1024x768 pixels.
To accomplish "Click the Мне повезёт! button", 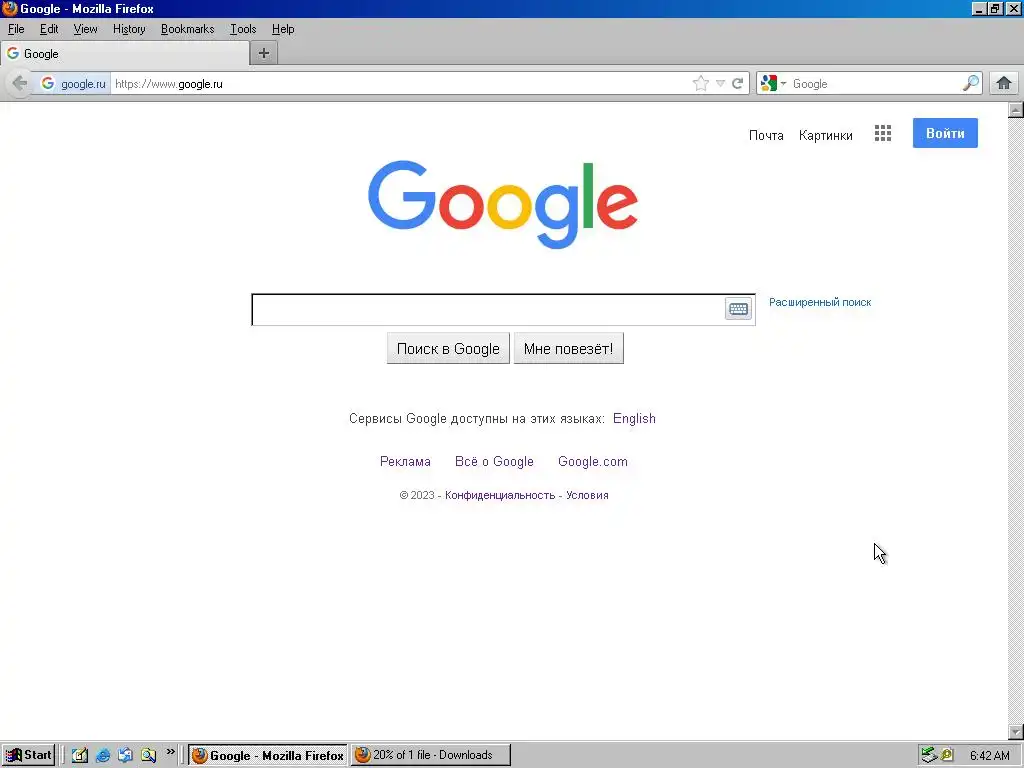I will tap(568, 349).
